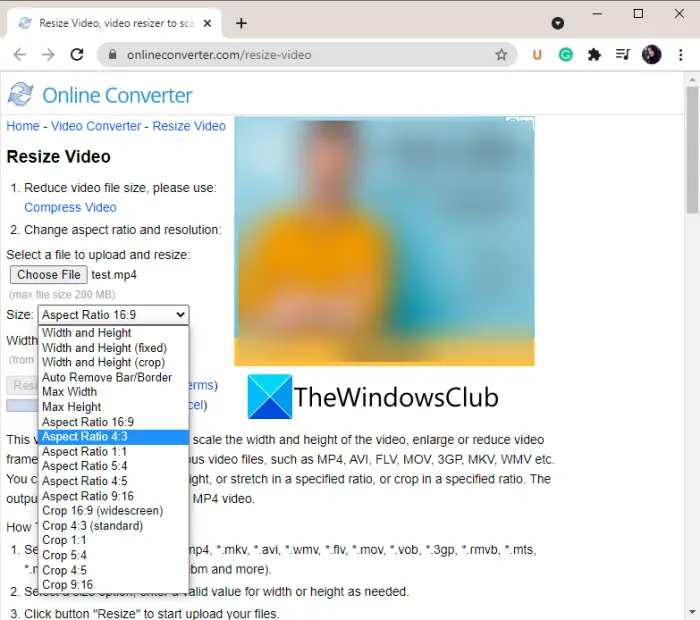700x620 pixels.
Task: Open the media control playlist icon
Action: (623, 54)
